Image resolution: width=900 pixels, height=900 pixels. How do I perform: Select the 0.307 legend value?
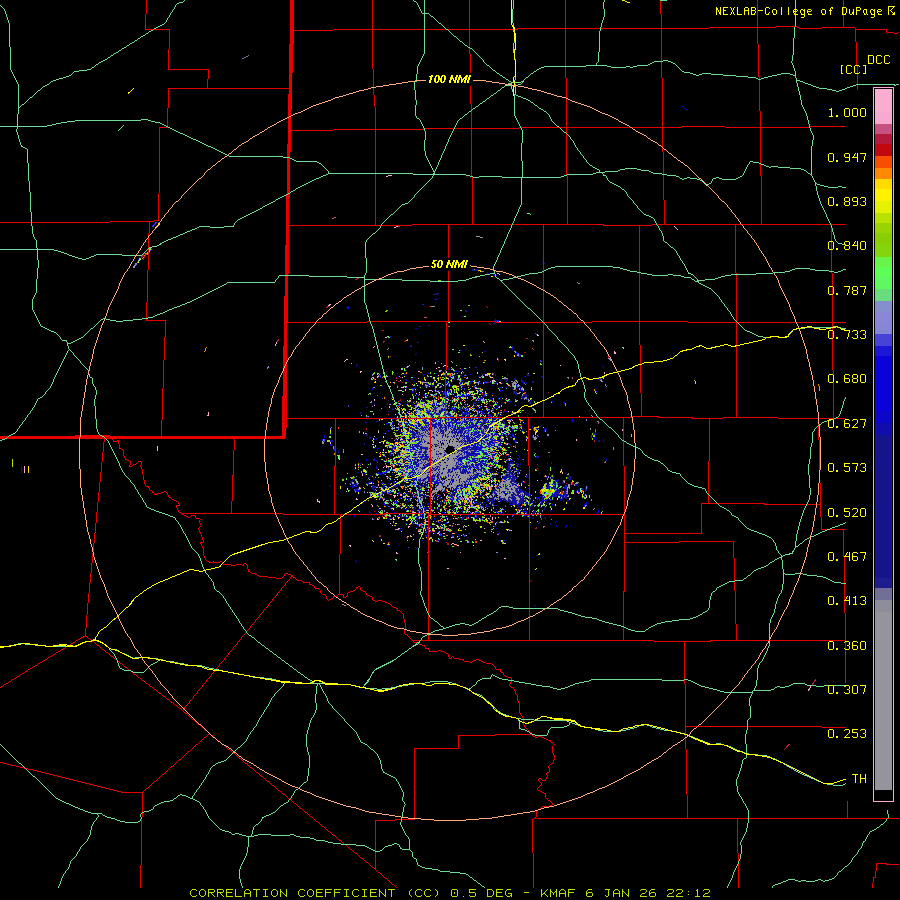(847, 690)
